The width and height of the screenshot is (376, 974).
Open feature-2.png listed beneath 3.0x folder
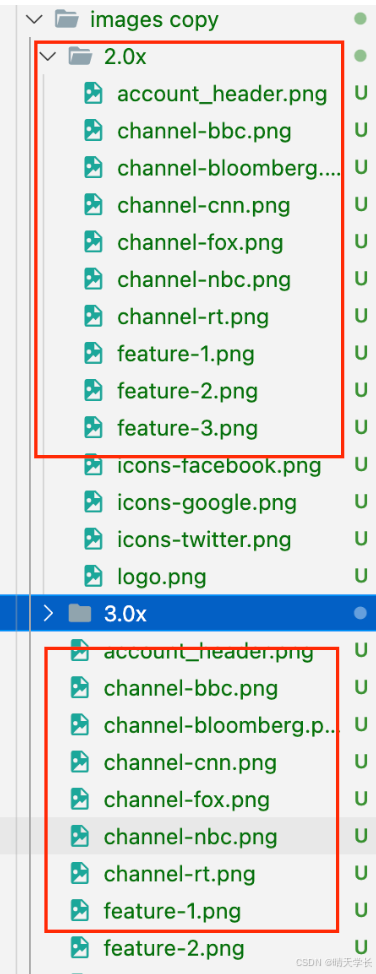pos(174,949)
